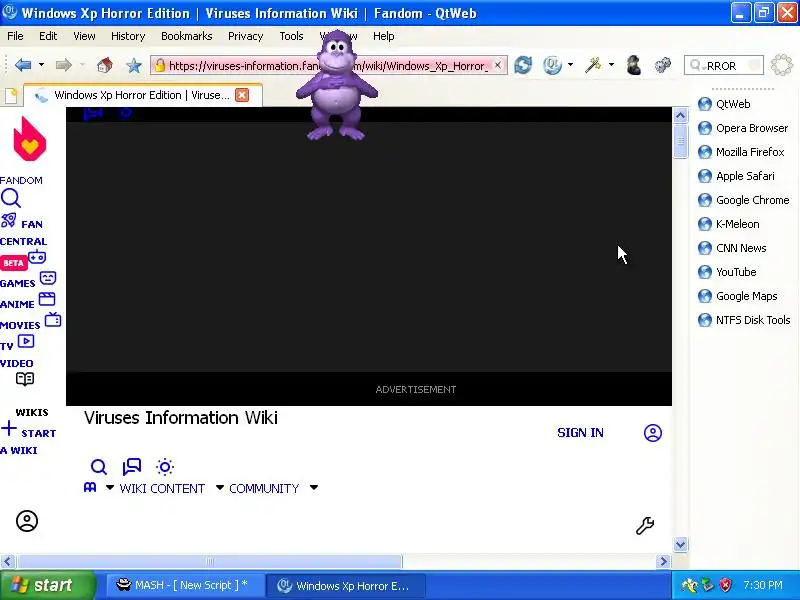
Task: Open the Wikis book icon
Action: [x=25, y=379]
